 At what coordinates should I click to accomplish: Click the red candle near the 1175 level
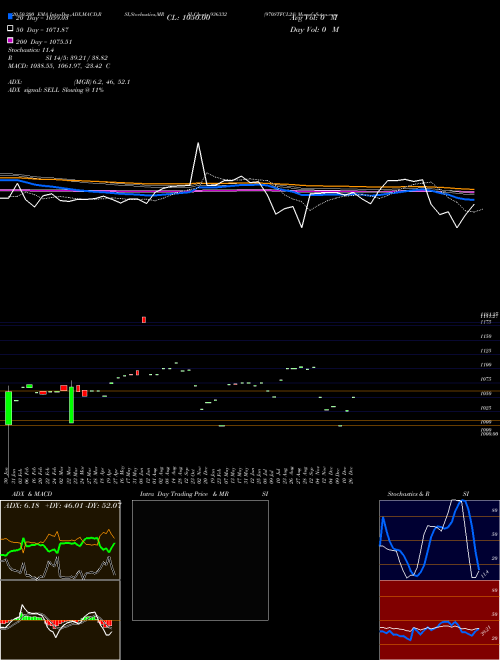tap(144, 320)
